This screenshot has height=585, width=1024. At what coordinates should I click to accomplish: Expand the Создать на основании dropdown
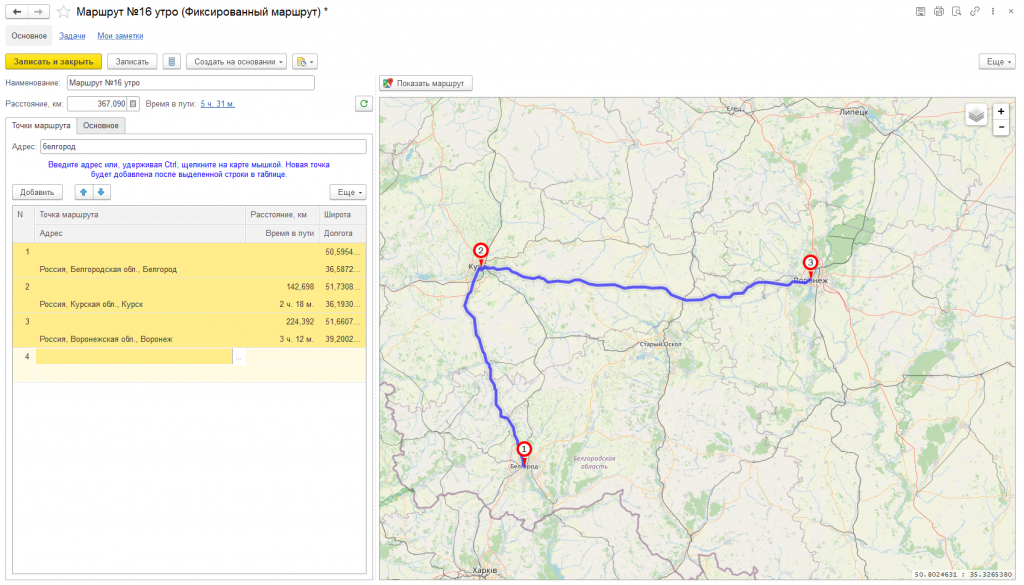(x=236, y=62)
